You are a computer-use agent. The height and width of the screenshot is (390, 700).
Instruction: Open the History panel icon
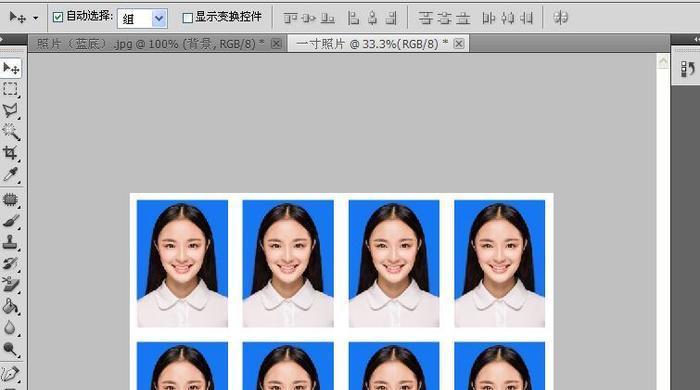688,69
